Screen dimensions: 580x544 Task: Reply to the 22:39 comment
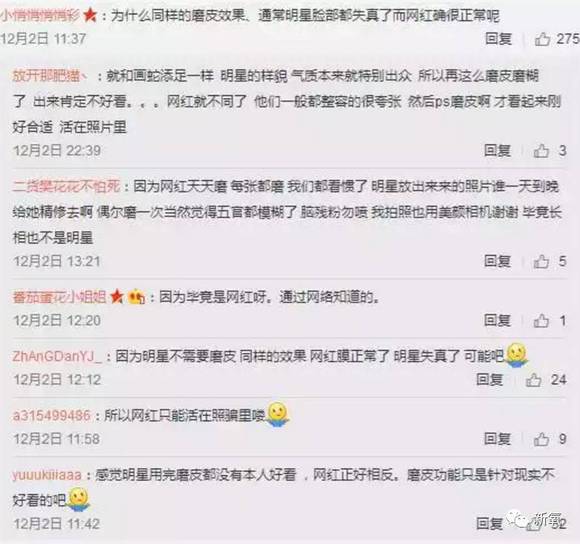coord(498,151)
